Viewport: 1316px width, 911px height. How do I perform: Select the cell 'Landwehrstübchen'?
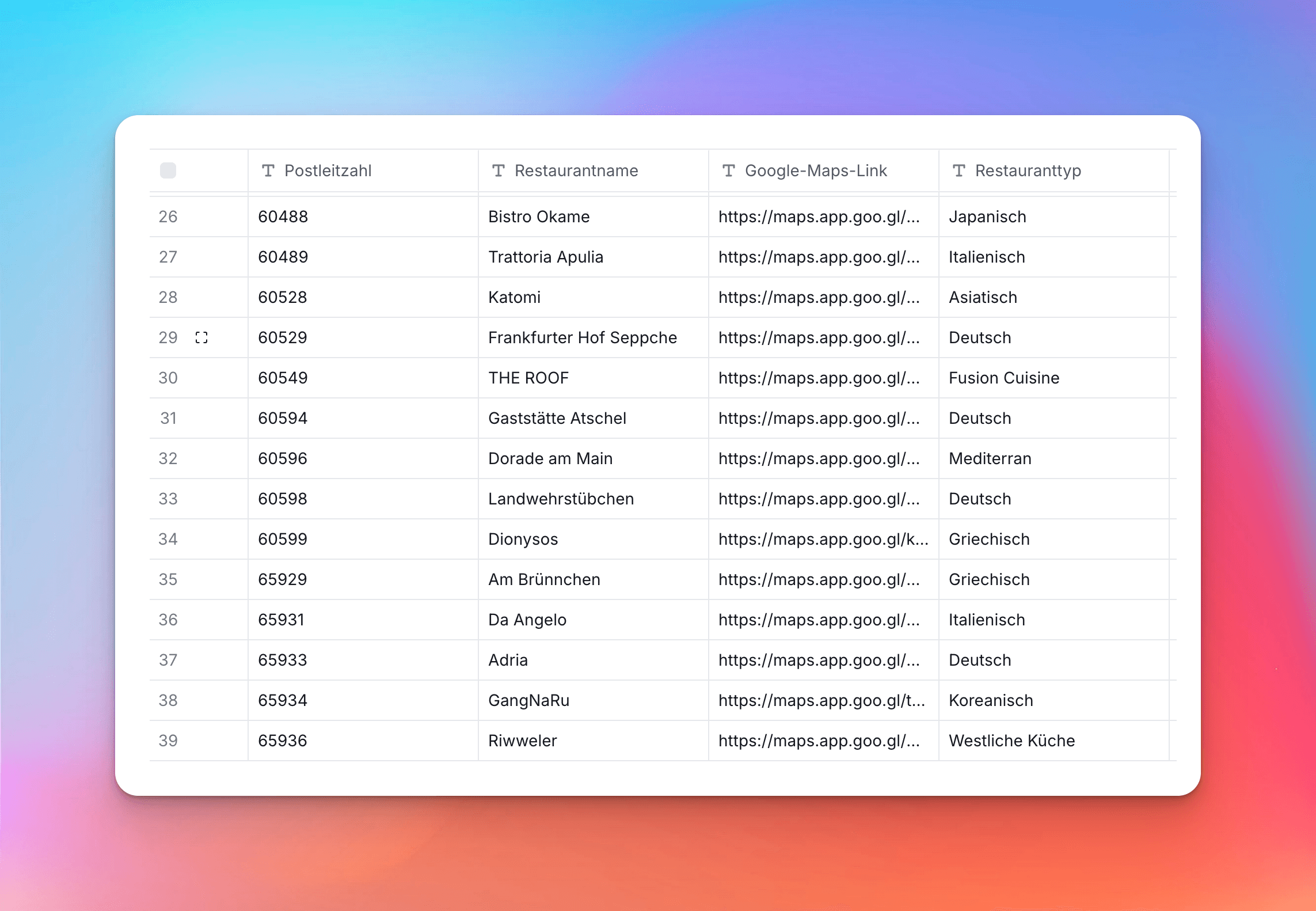tap(594, 499)
